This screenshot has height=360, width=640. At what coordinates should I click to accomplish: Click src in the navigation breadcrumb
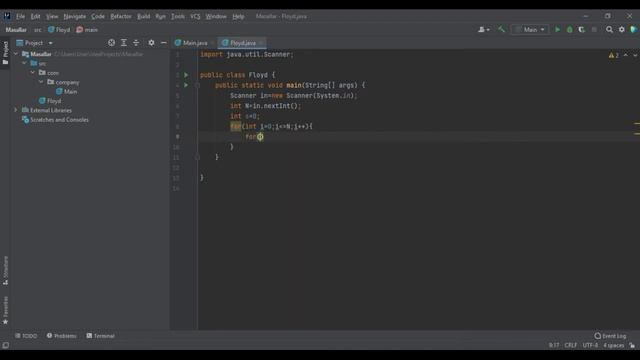click(x=38, y=30)
